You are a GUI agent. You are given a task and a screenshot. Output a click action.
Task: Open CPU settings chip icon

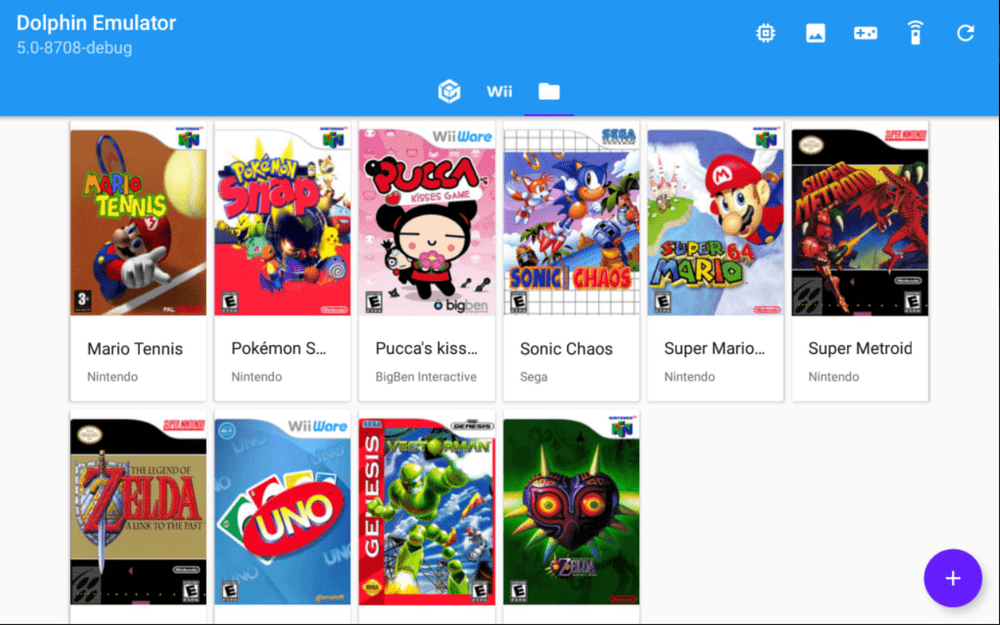[765, 33]
